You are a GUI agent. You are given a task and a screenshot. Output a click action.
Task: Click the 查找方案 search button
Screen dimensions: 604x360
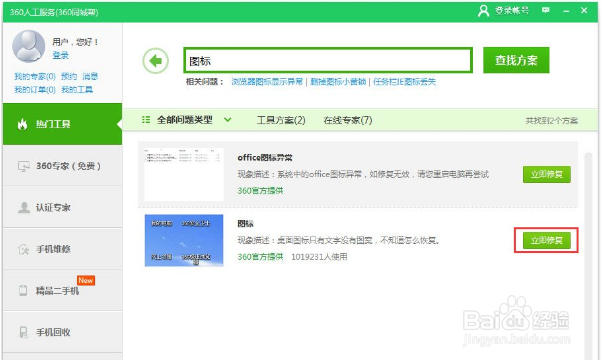pos(516,60)
